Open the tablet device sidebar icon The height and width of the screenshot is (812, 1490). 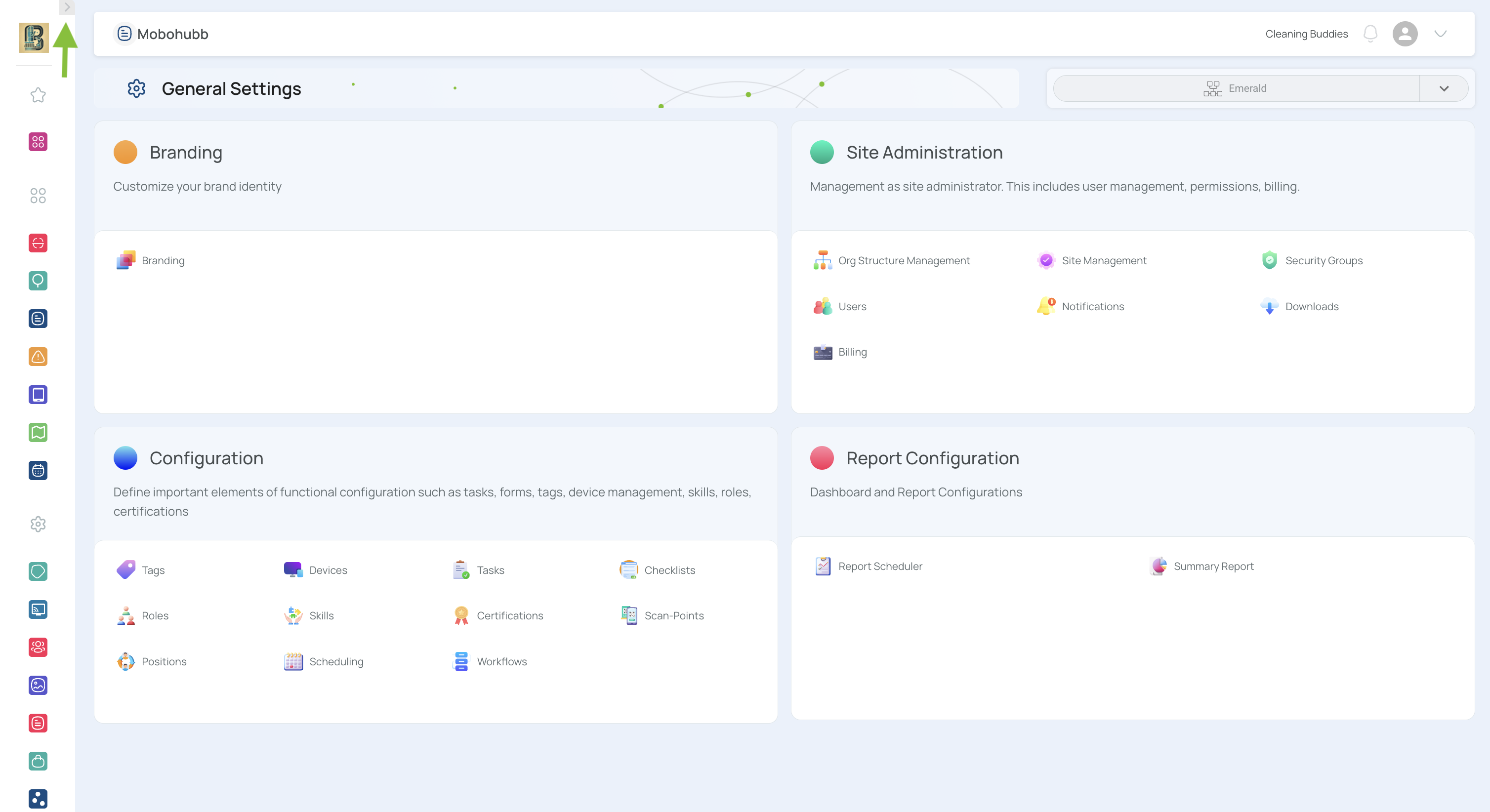(x=38, y=395)
